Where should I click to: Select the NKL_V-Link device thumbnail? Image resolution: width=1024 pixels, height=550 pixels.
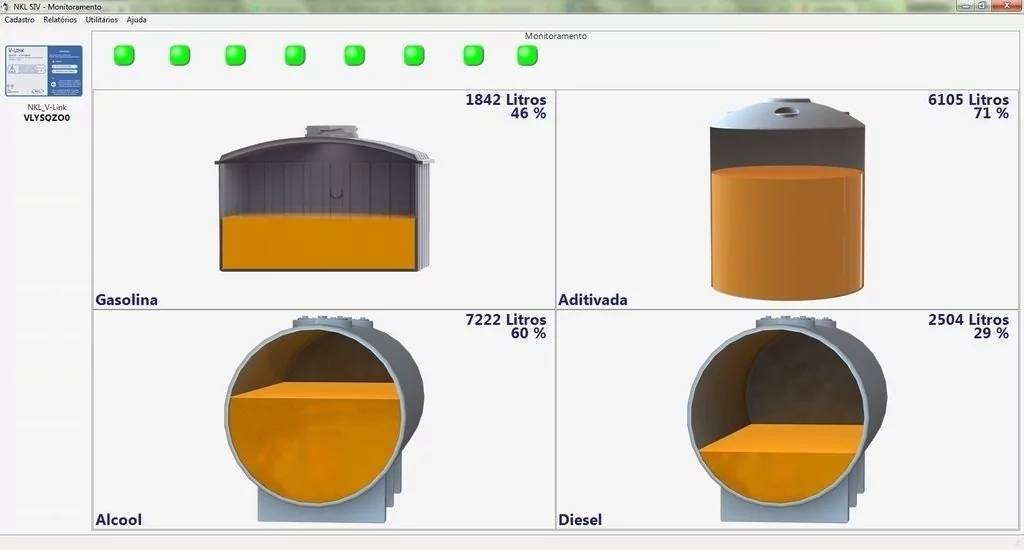[44, 70]
